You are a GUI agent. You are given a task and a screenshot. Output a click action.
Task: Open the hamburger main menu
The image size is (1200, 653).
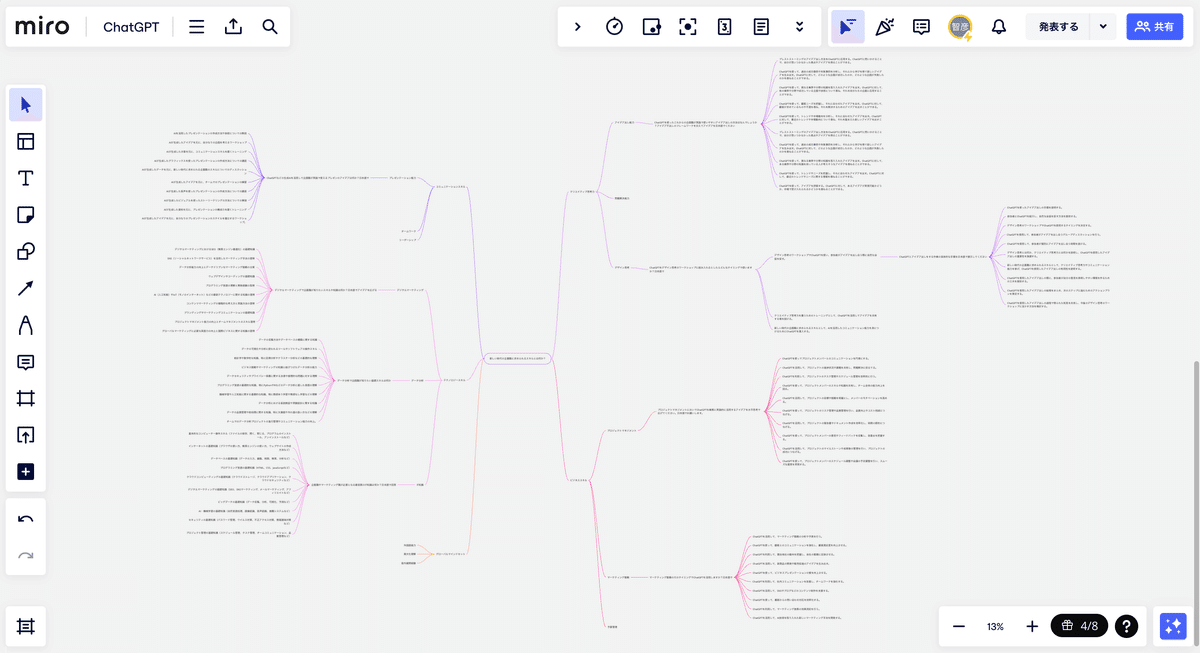point(197,27)
